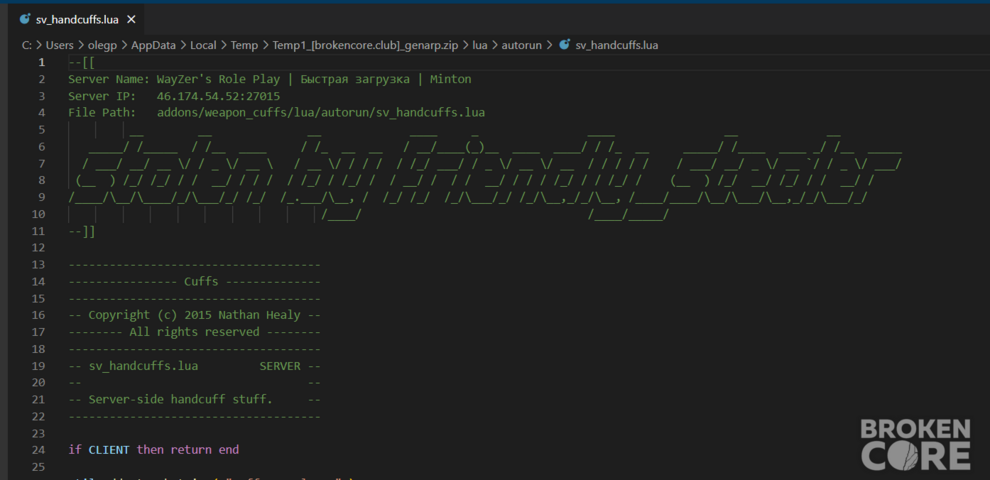This screenshot has height=480, width=990.
Task: Select the Temp breadcrumb segment
Action: [244, 45]
